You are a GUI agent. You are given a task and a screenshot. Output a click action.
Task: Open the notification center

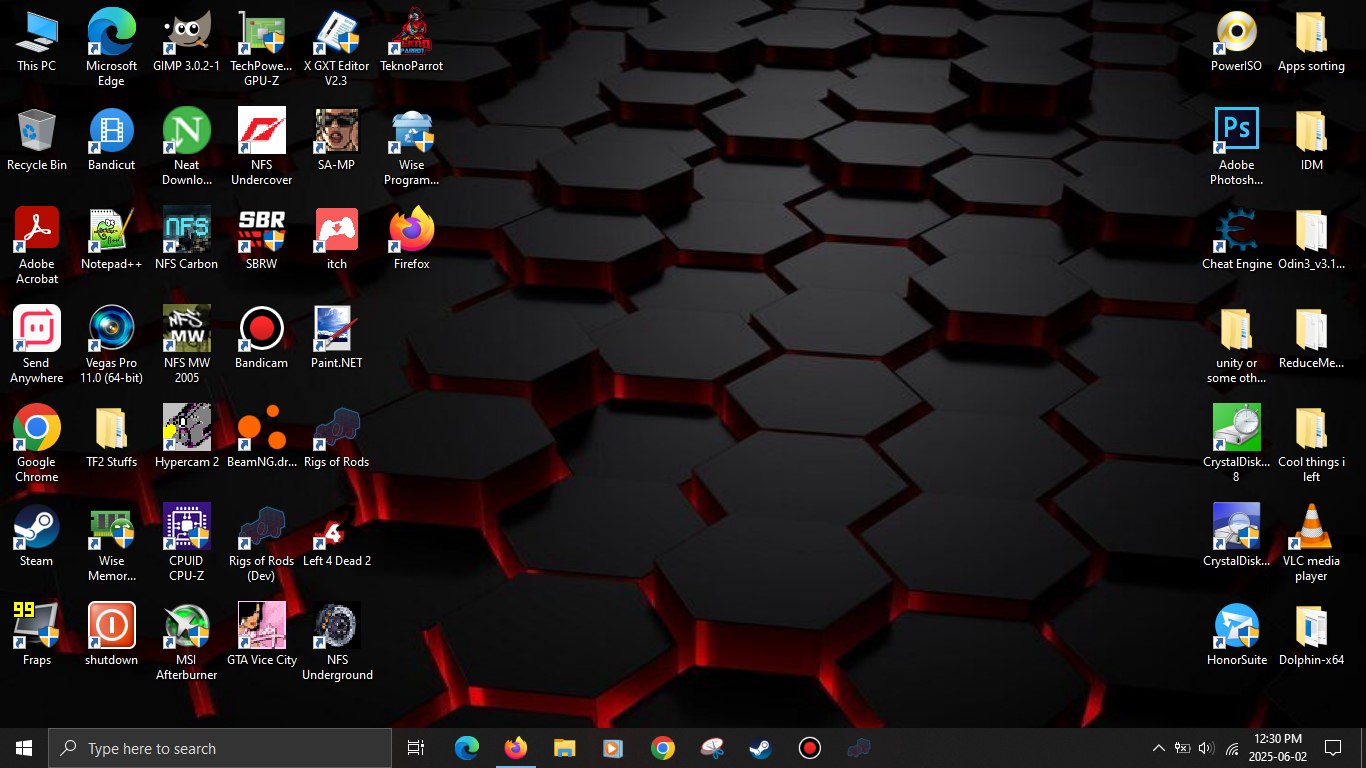1333,748
